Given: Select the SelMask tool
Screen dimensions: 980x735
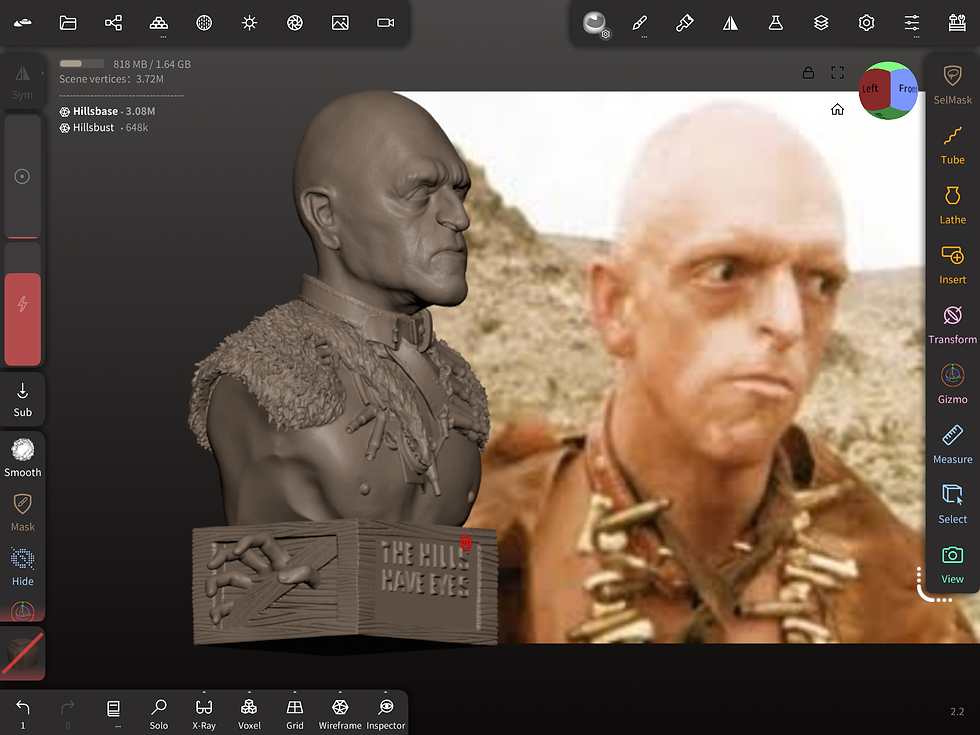Looking at the screenshot, I should click(952, 84).
